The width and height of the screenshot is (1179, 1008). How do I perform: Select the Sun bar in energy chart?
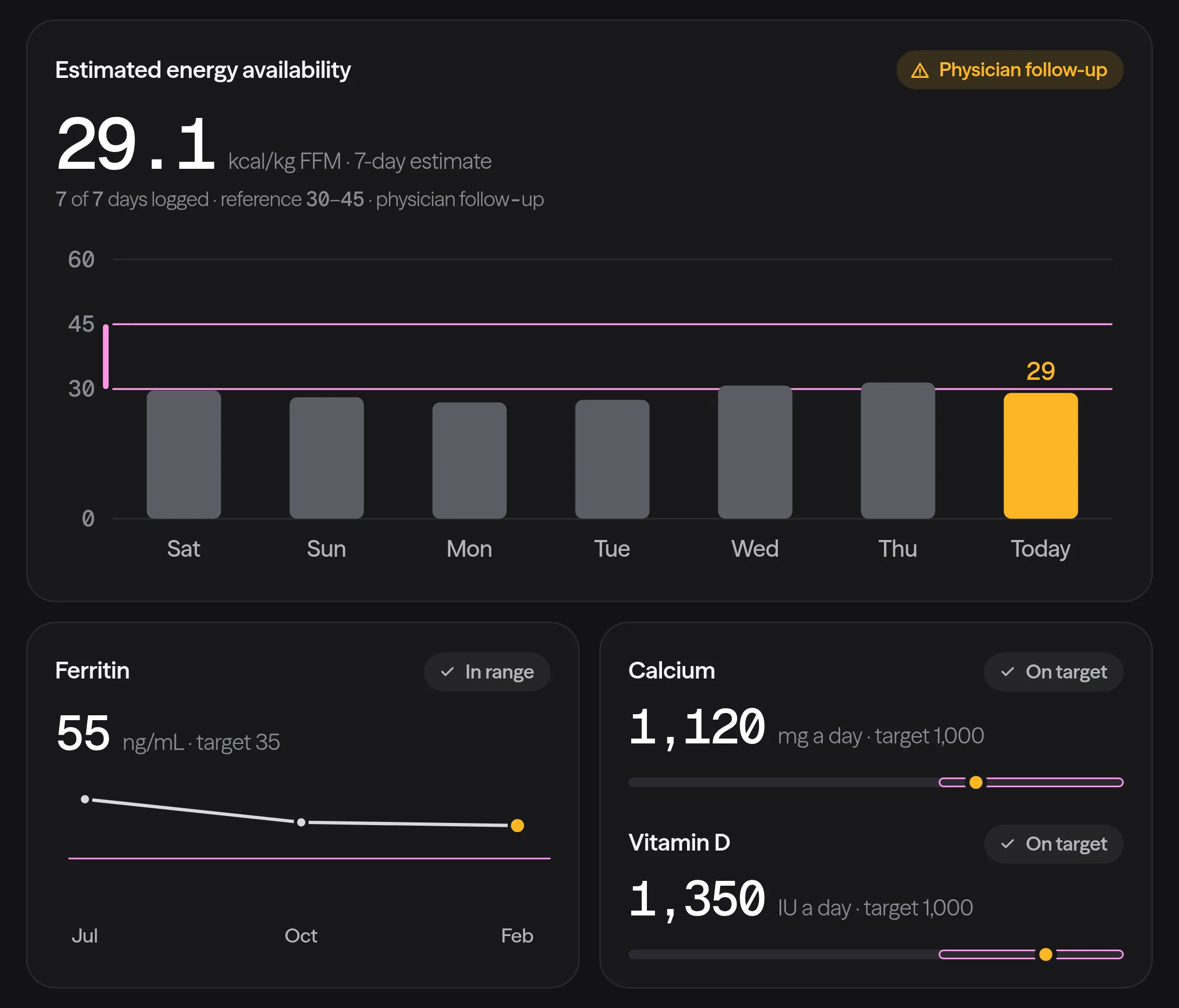pos(326,458)
